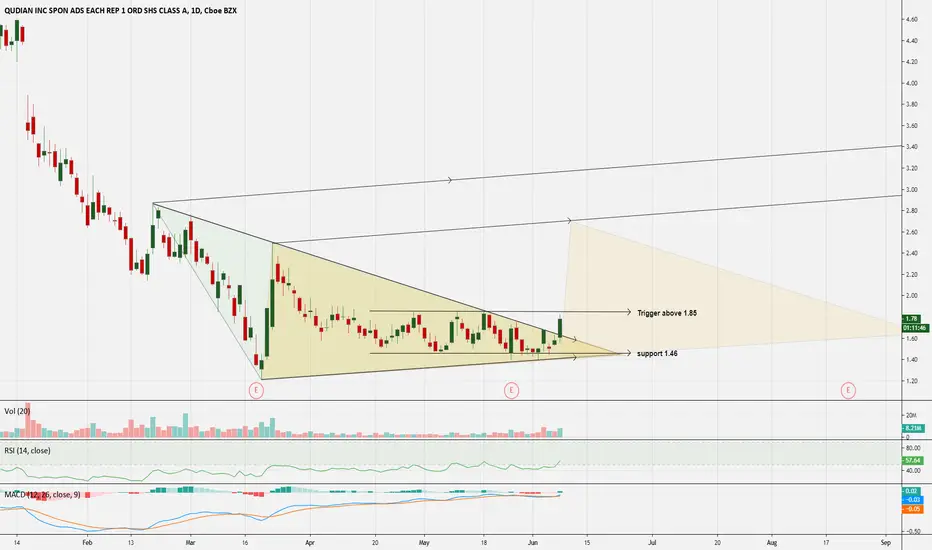Click the 1.40 price axis label
This screenshot has height=550, width=932.
pyautogui.click(x=911, y=359)
